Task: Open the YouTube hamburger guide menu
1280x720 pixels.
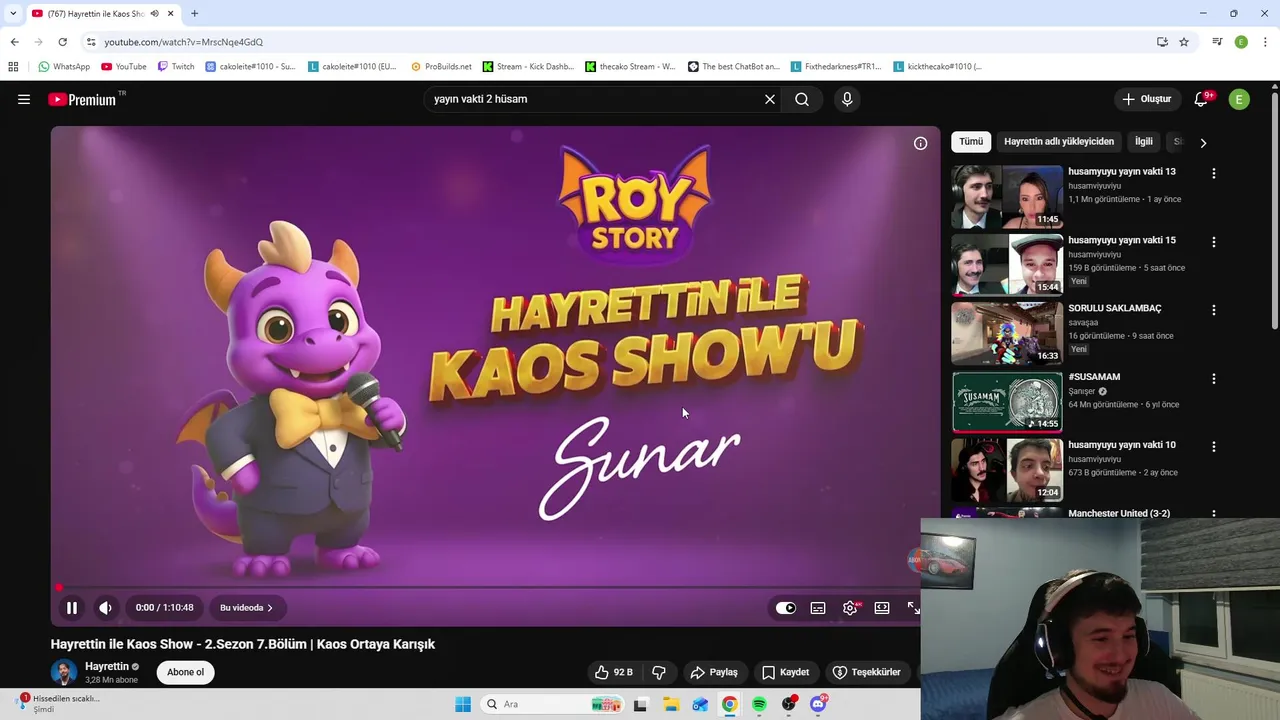Action: click(x=24, y=99)
